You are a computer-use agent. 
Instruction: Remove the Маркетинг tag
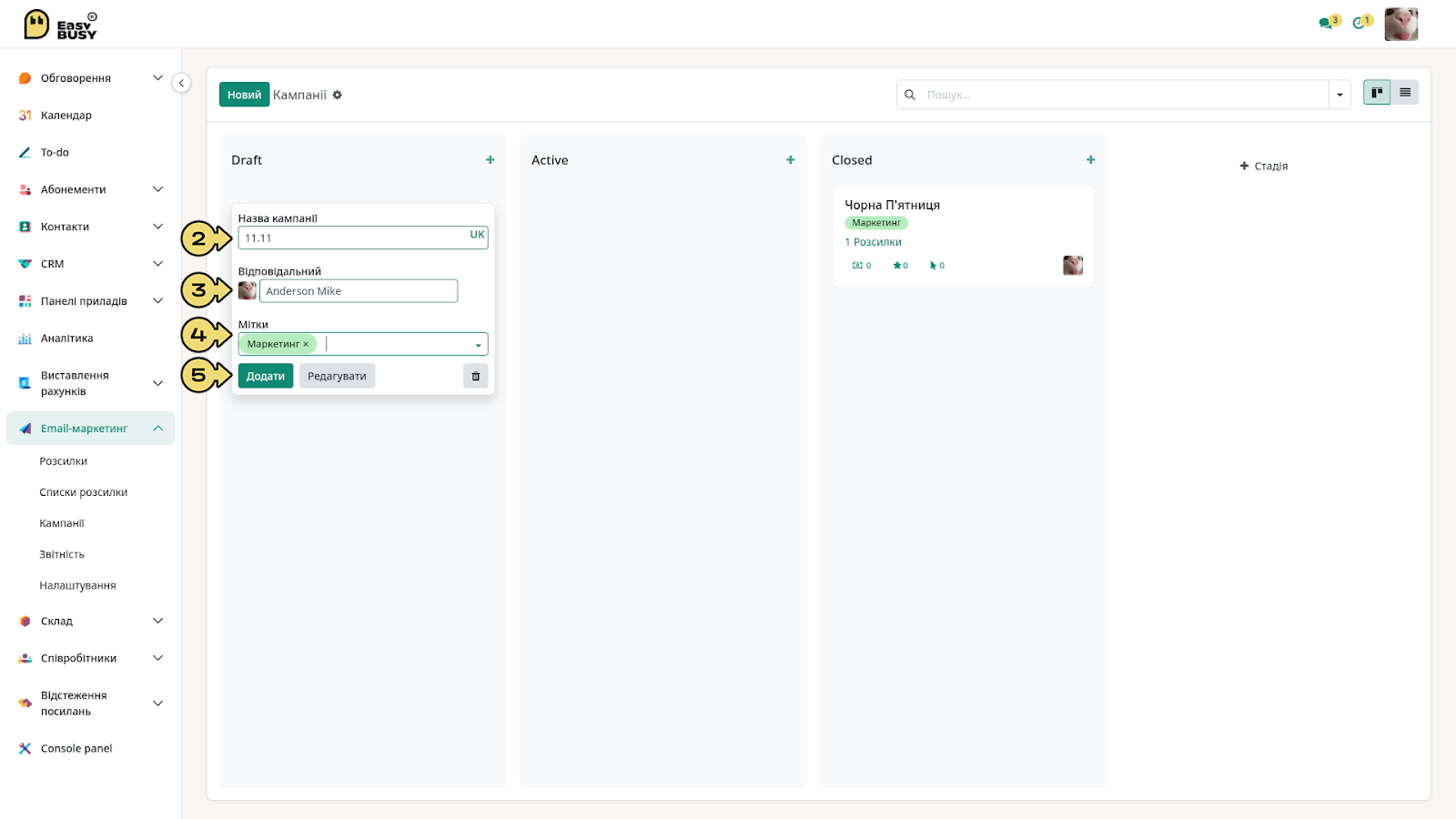point(306,344)
